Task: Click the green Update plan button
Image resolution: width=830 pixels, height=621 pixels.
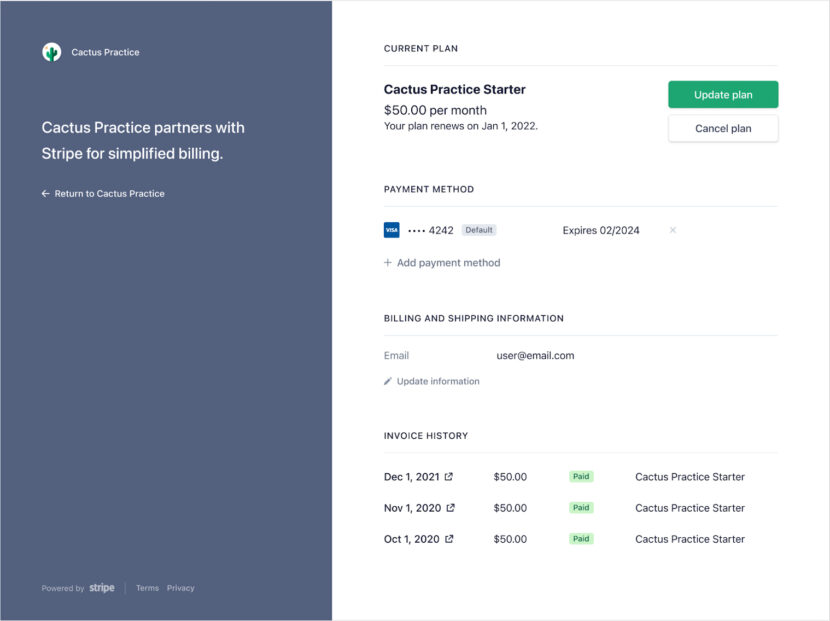Action: (x=722, y=94)
